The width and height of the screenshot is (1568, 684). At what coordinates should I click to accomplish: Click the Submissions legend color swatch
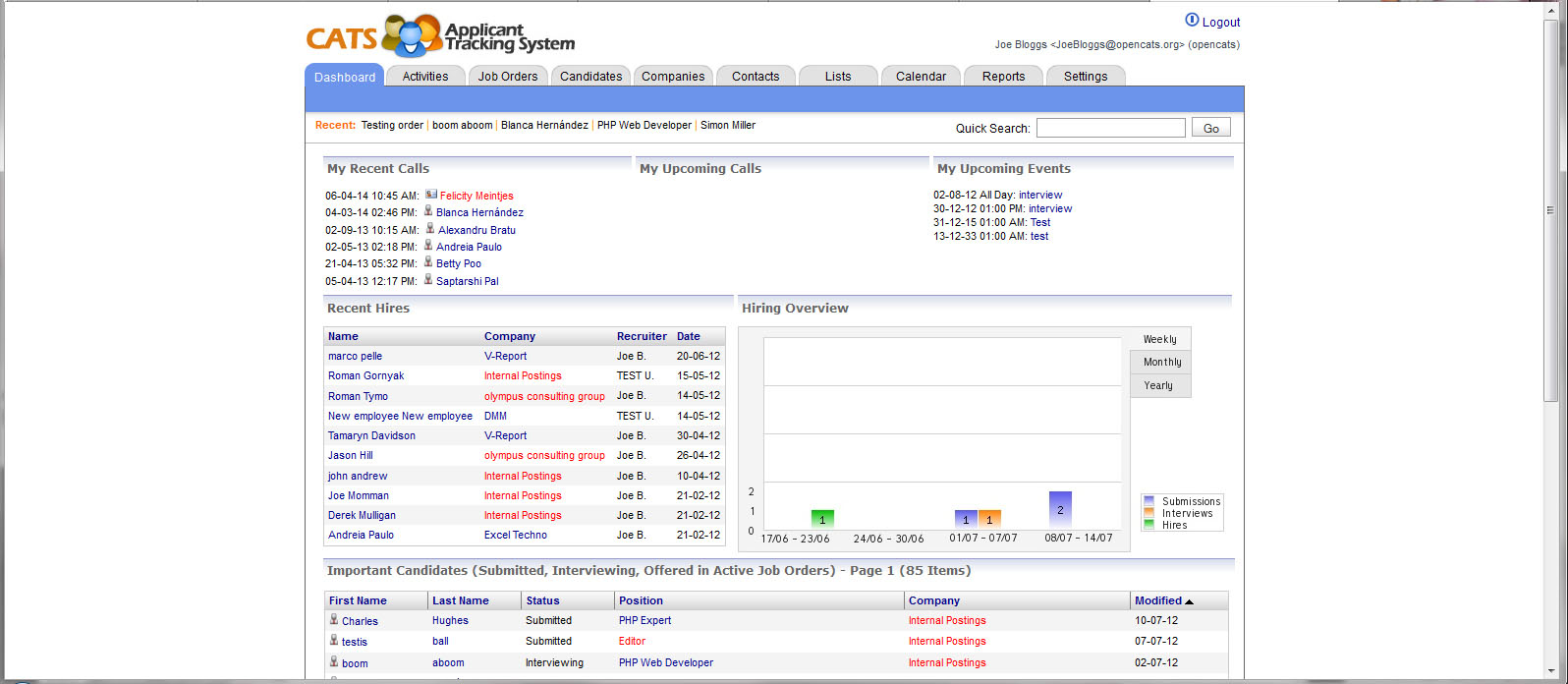pos(1148,501)
